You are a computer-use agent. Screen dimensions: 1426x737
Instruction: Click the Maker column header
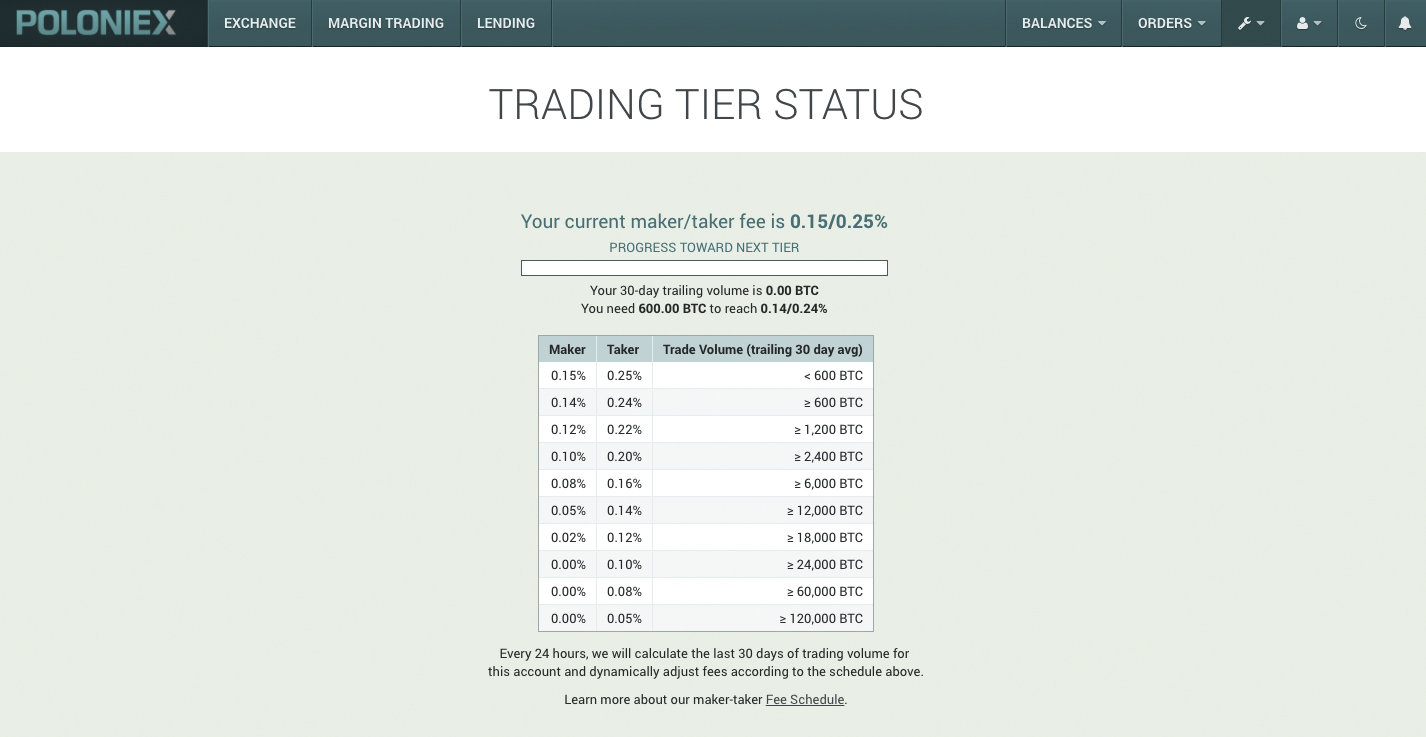tap(567, 349)
